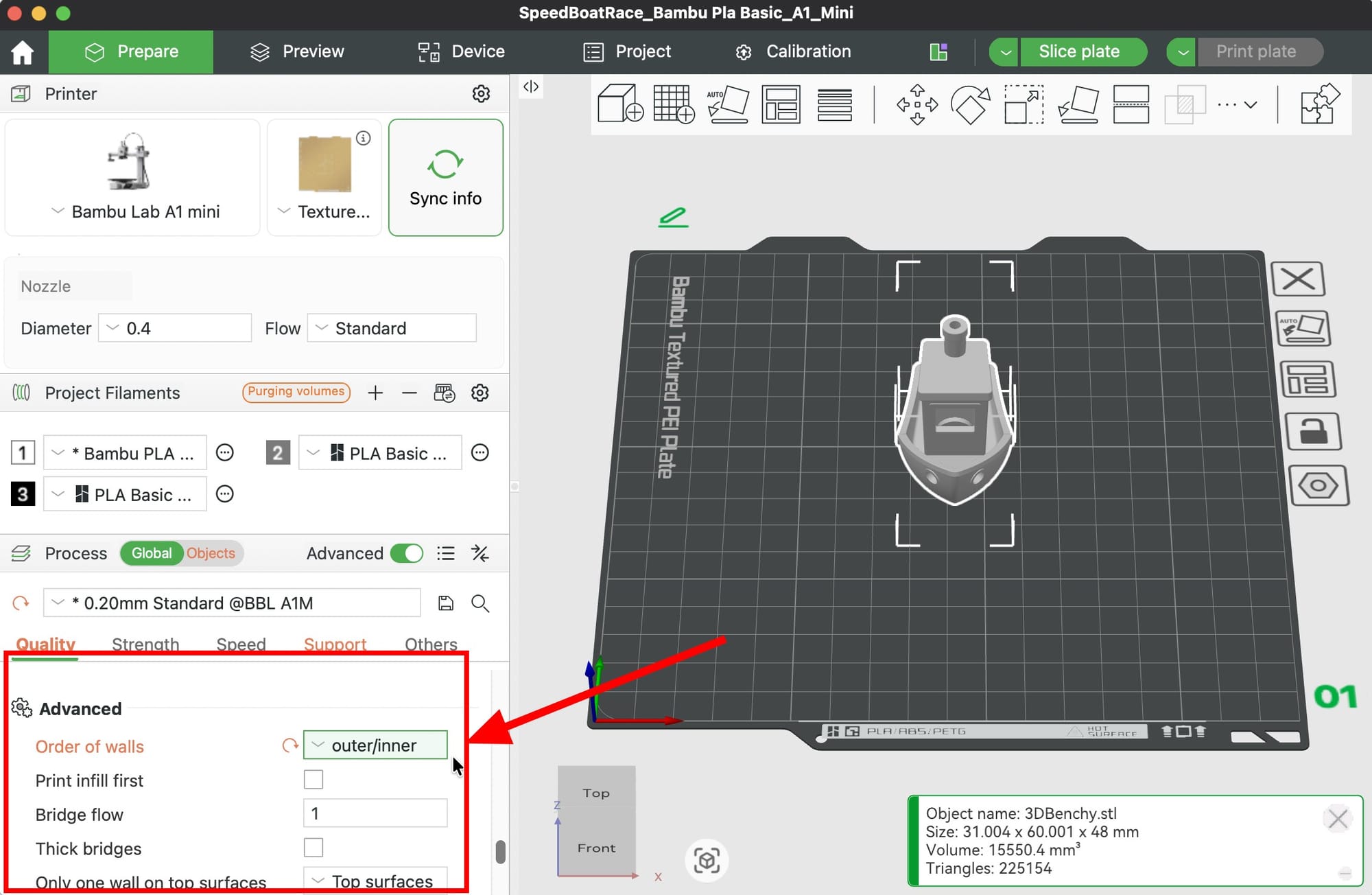
Task: Click the Add cube primitive icon
Action: (x=619, y=104)
